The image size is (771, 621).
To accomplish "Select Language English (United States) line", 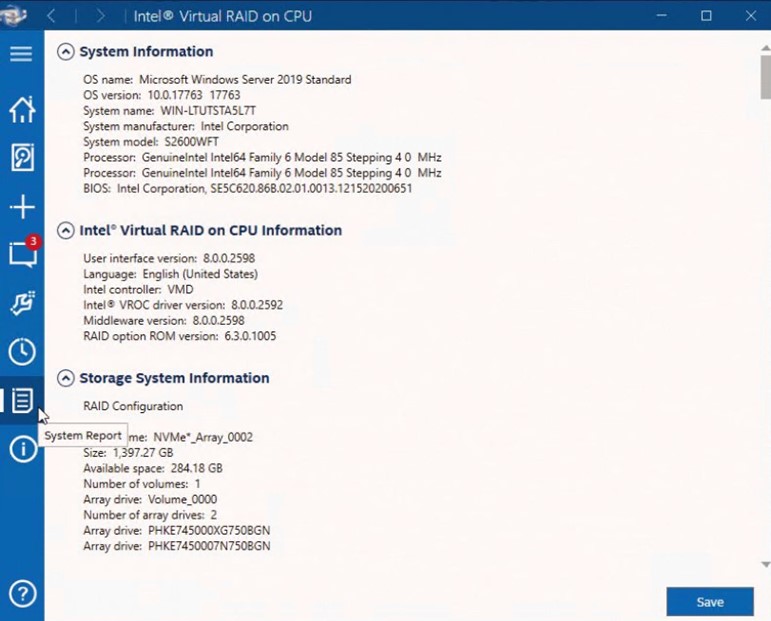I will (x=170, y=274).
